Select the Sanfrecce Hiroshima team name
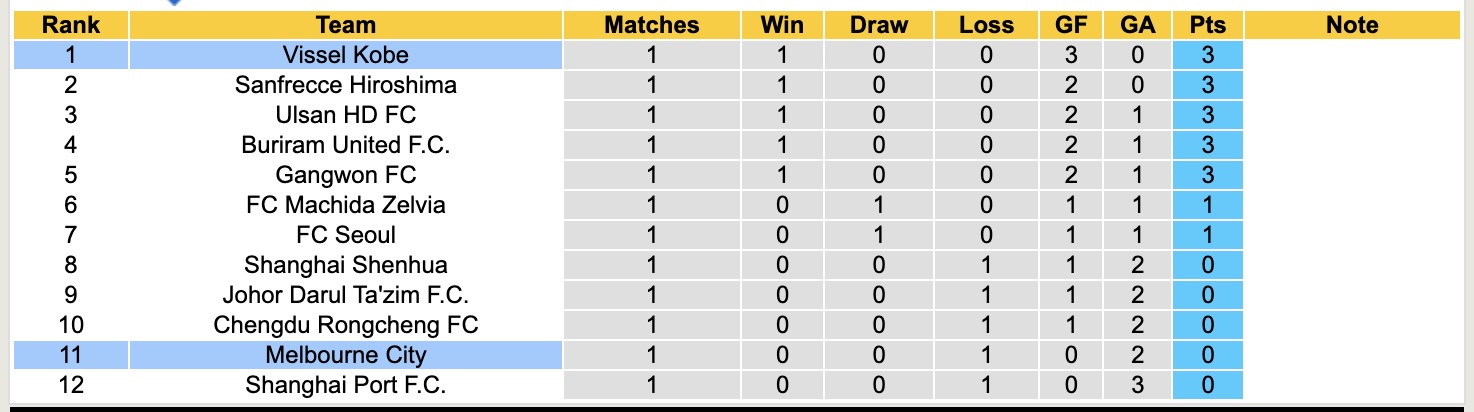 coord(346,85)
